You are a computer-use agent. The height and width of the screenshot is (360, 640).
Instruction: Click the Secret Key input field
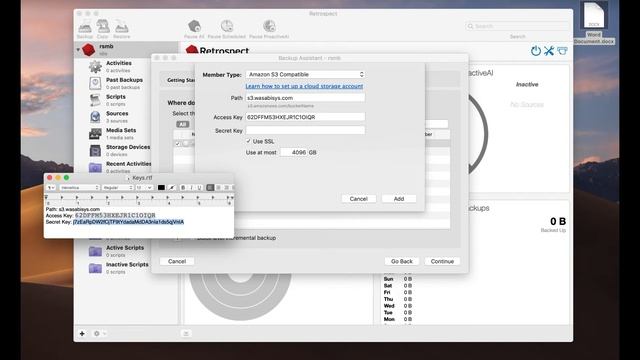coord(305,131)
